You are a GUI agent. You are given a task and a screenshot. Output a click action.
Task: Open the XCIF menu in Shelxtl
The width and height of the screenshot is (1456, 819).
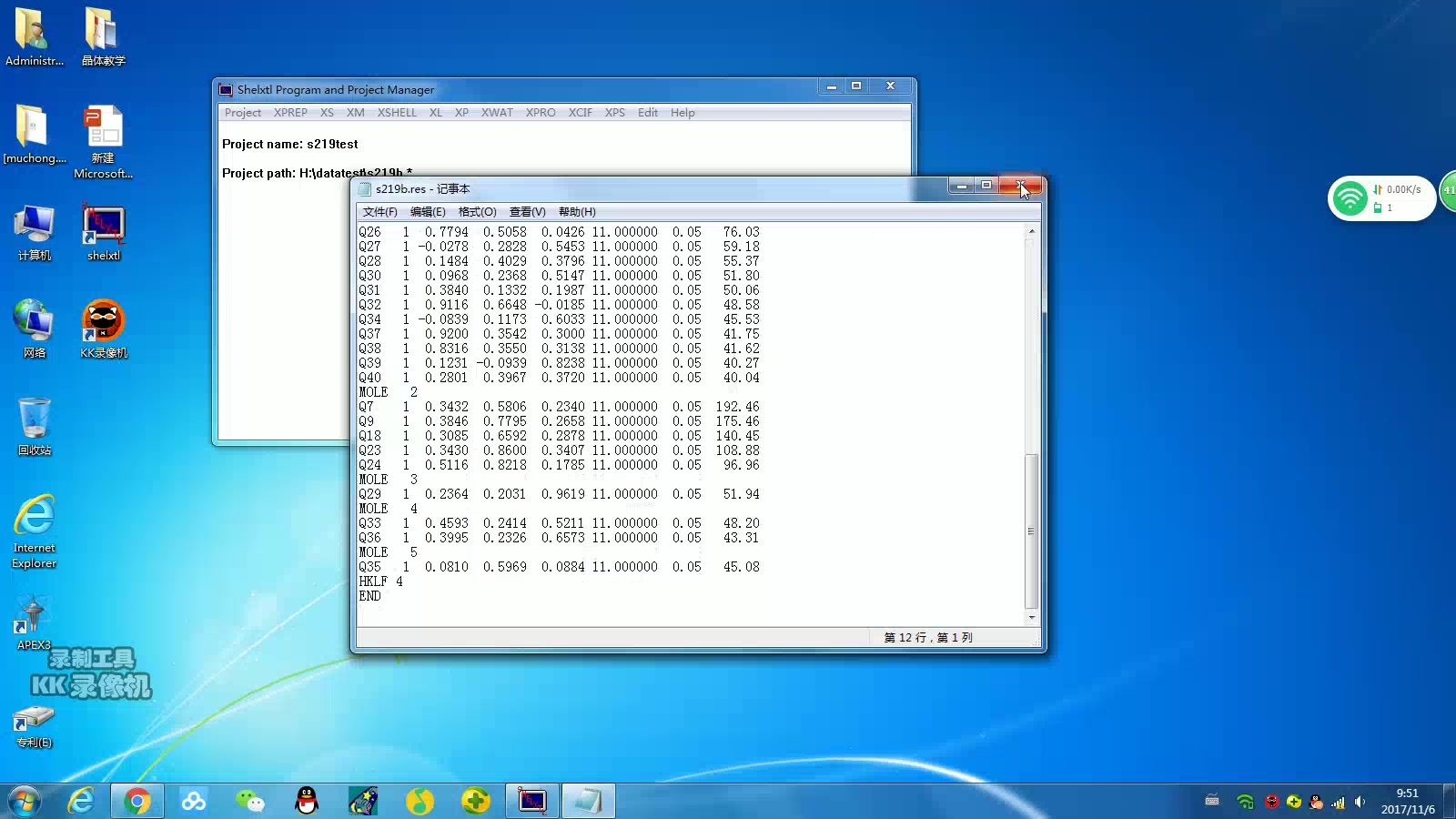[580, 113]
